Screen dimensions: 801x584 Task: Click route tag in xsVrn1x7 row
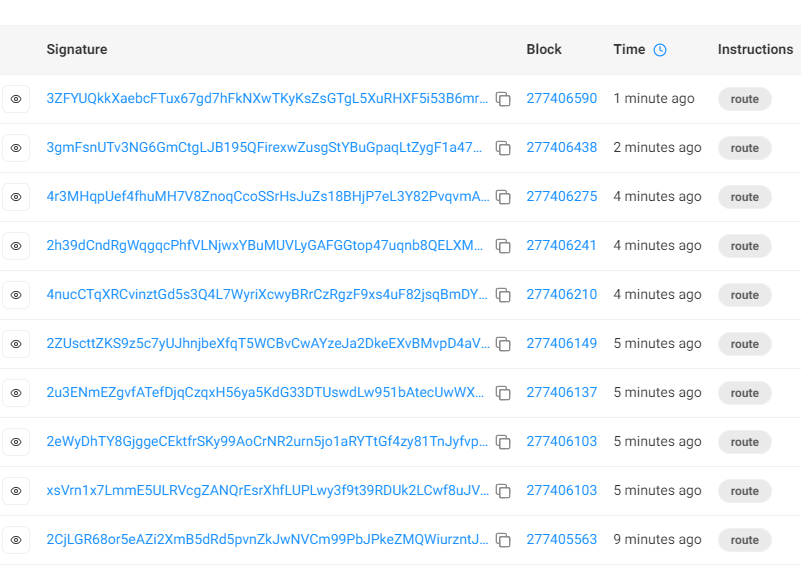(x=744, y=492)
